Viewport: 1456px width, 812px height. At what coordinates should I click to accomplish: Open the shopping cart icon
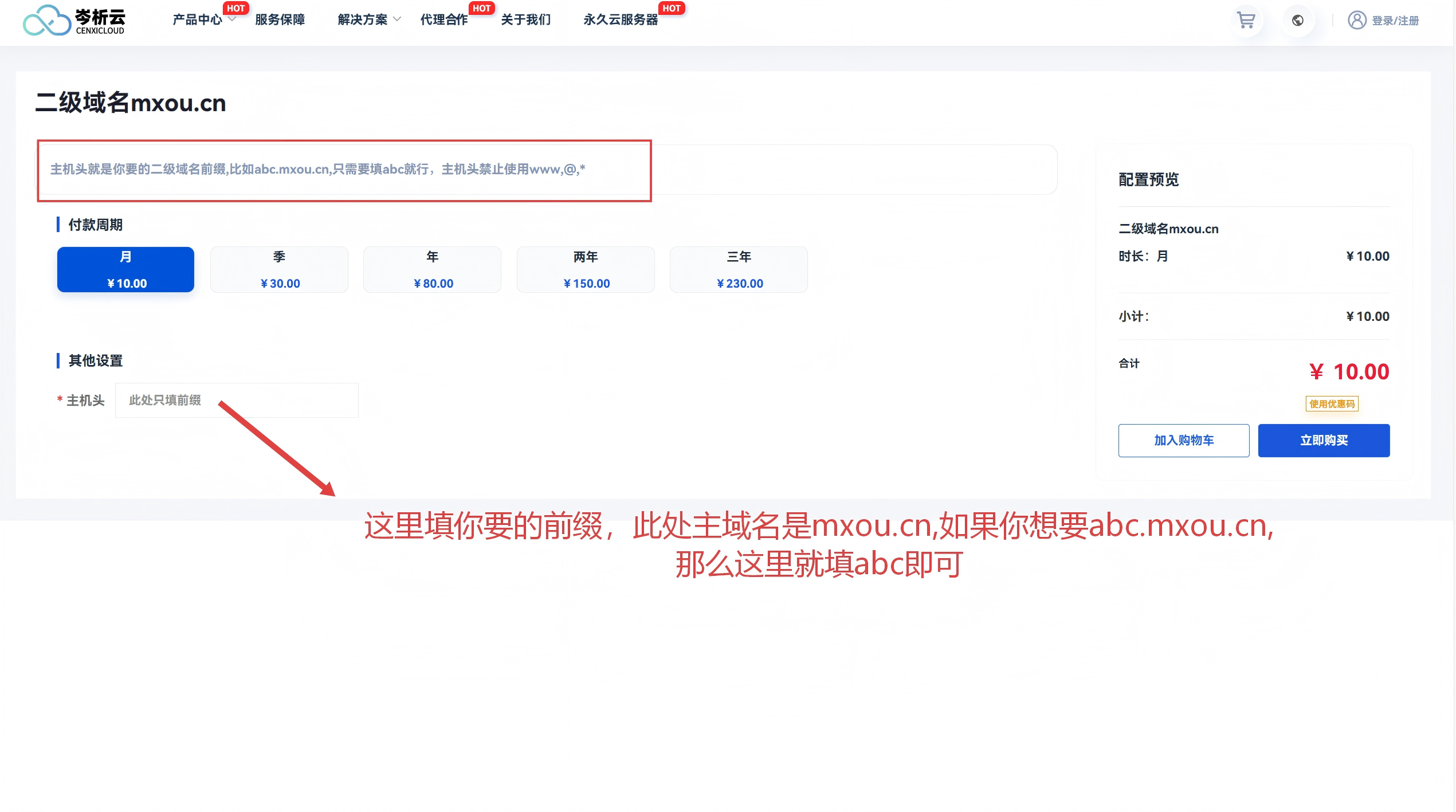pyautogui.click(x=1246, y=21)
